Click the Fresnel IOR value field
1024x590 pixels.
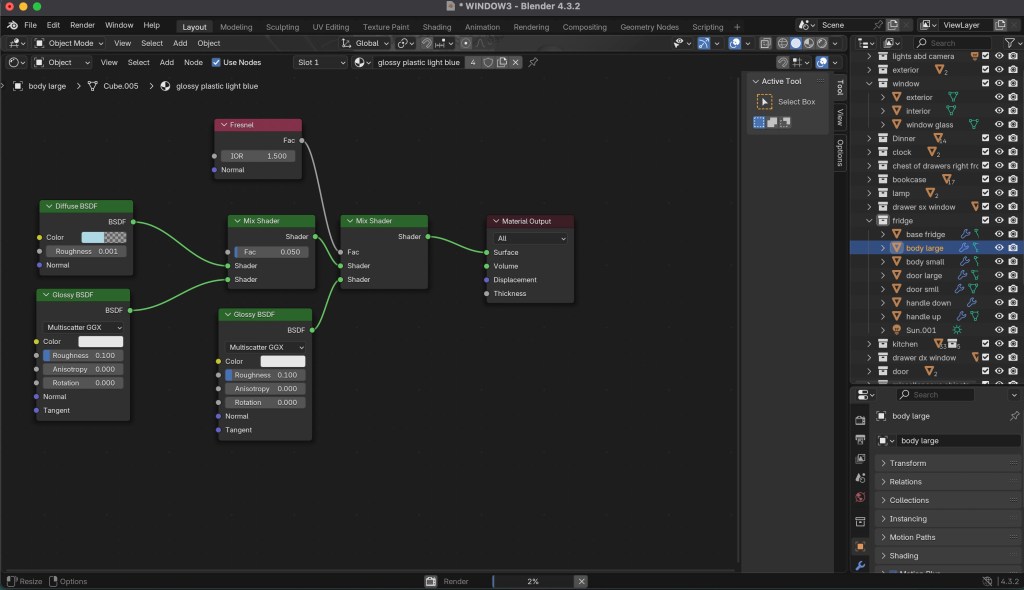pyautogui.click(x=259, y=156)
